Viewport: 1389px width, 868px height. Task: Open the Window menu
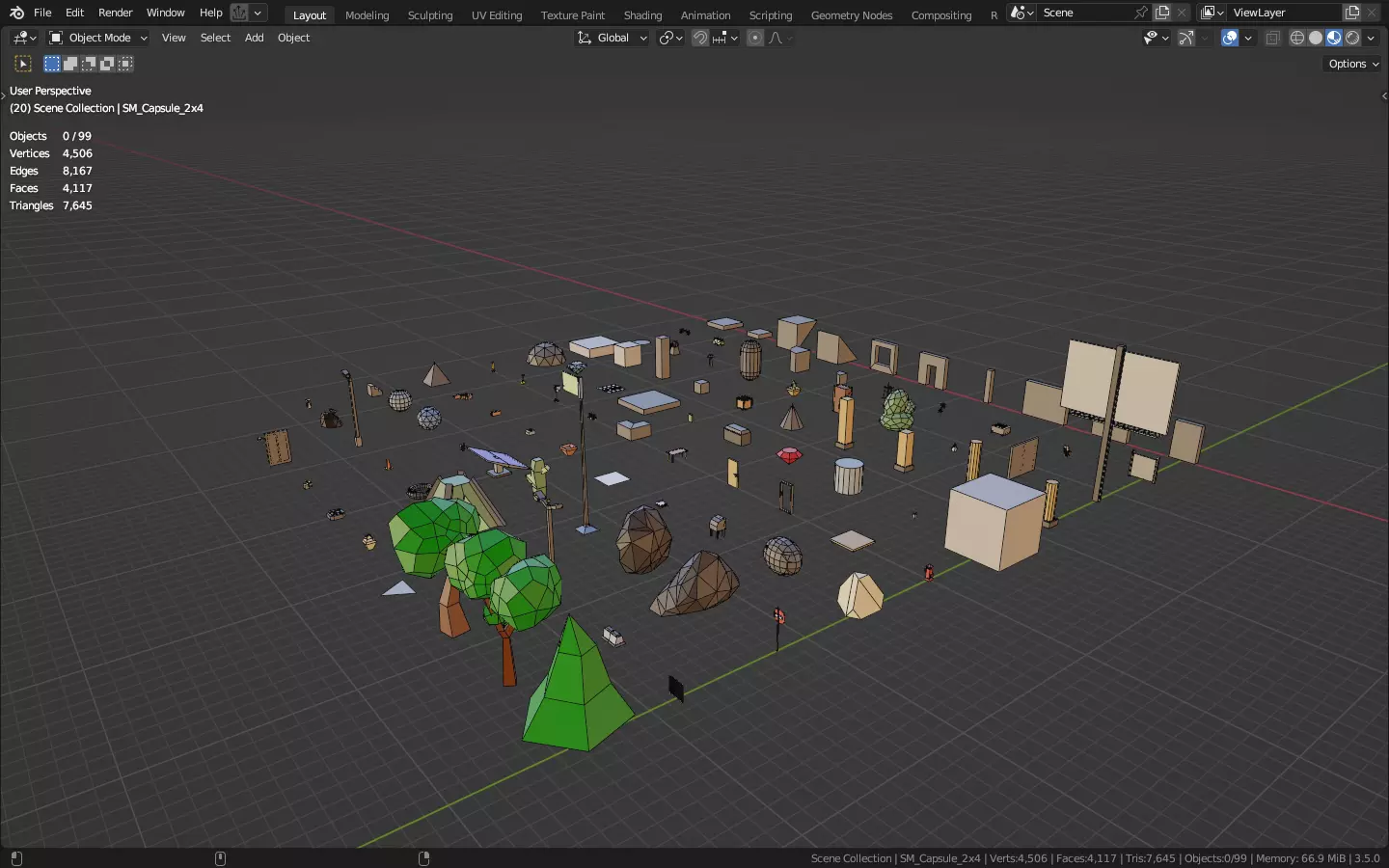165,13
